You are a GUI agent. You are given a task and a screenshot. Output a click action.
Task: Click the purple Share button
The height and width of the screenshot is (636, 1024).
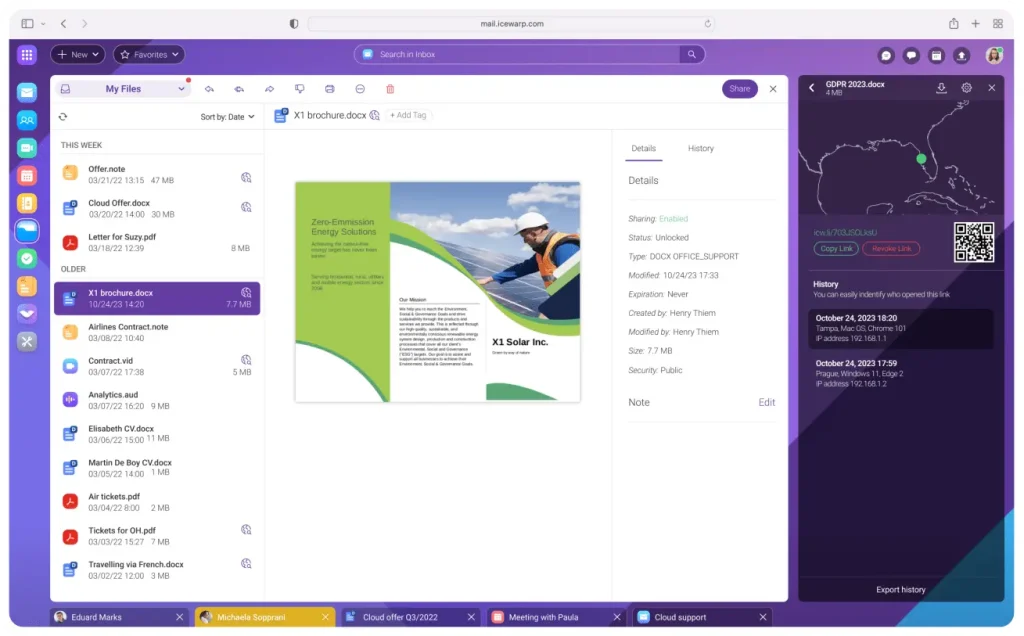(x=739, y=89)
